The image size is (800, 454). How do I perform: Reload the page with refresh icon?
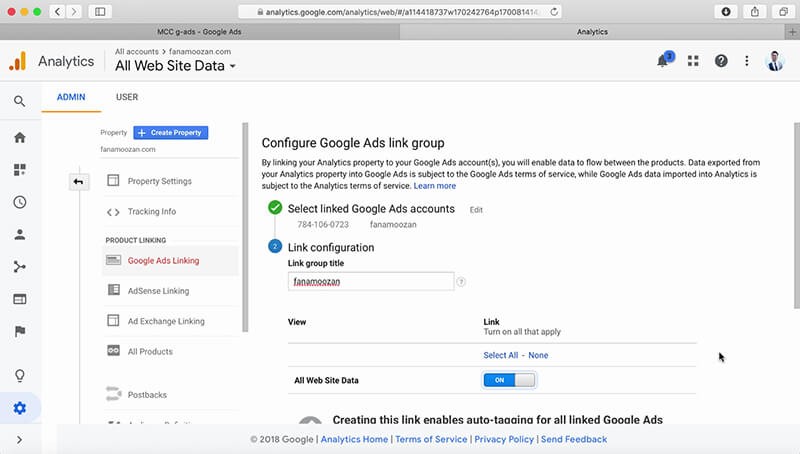coord(554,12)
